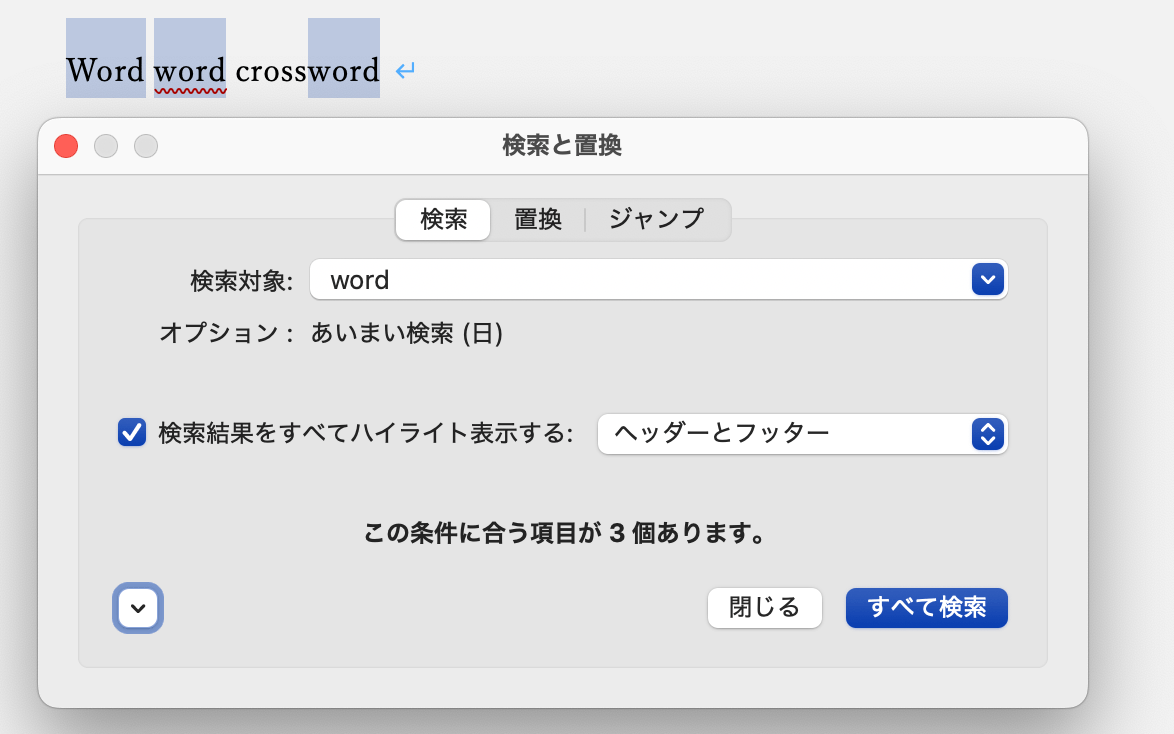Expand advanced search options with bottom-left chevron

[137, 608]
